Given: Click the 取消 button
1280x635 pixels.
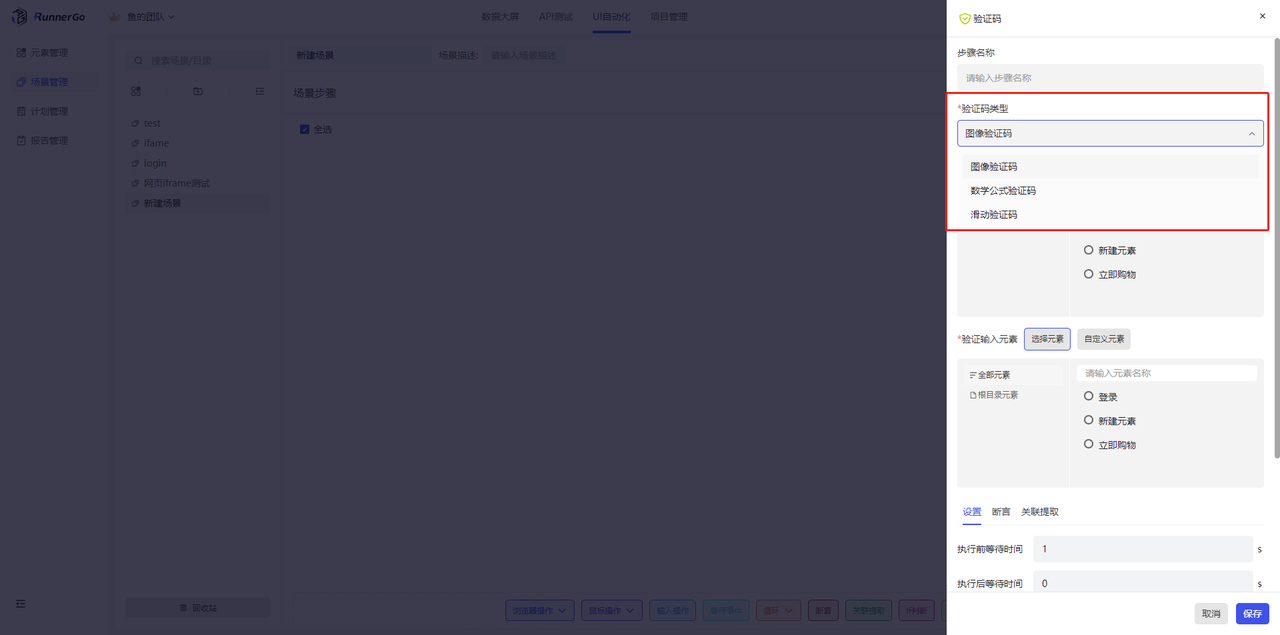Looking at the screenshot, I should tap(1211, 613).
